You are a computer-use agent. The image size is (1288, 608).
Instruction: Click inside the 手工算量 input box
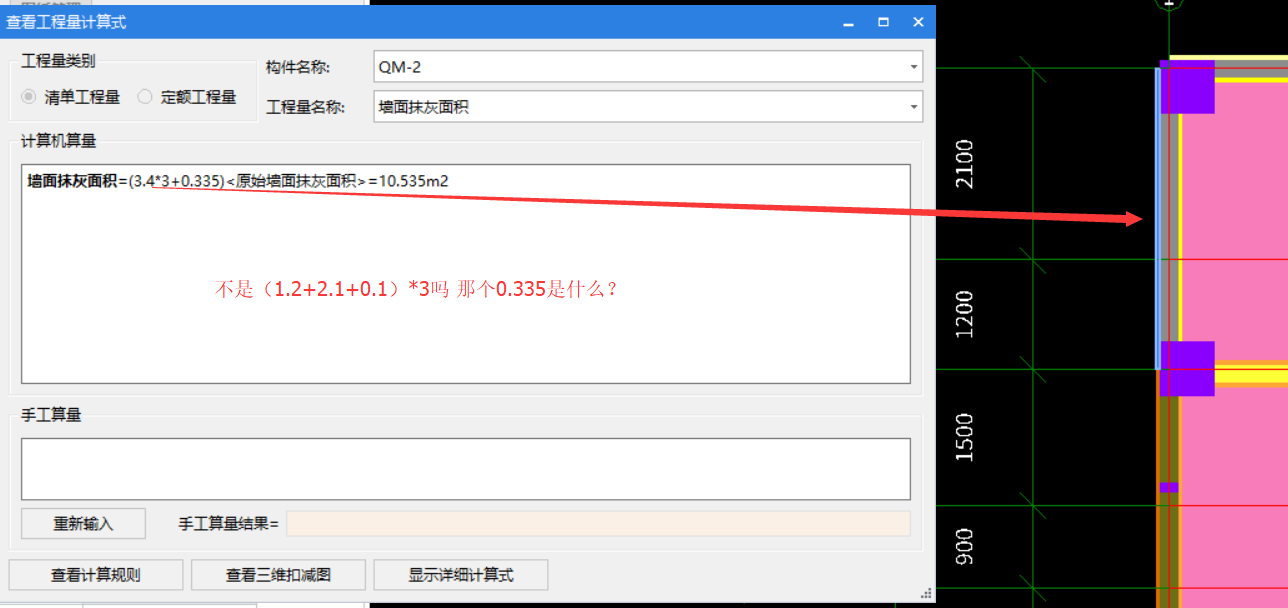[466, 469]
